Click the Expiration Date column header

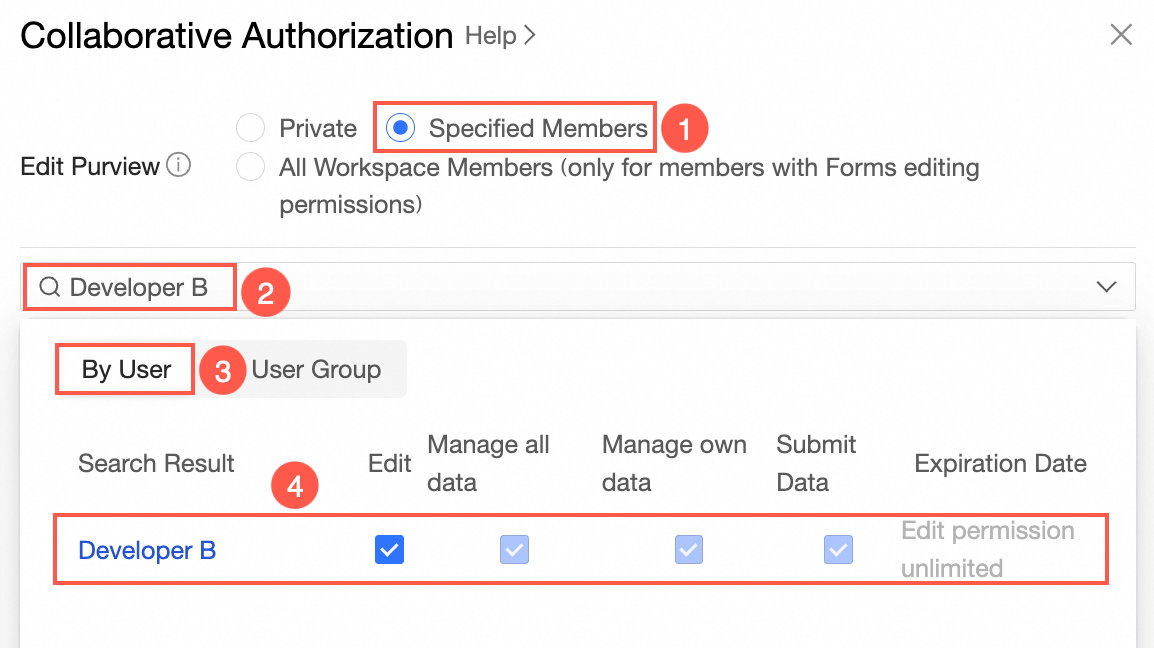coord(1000,463)
